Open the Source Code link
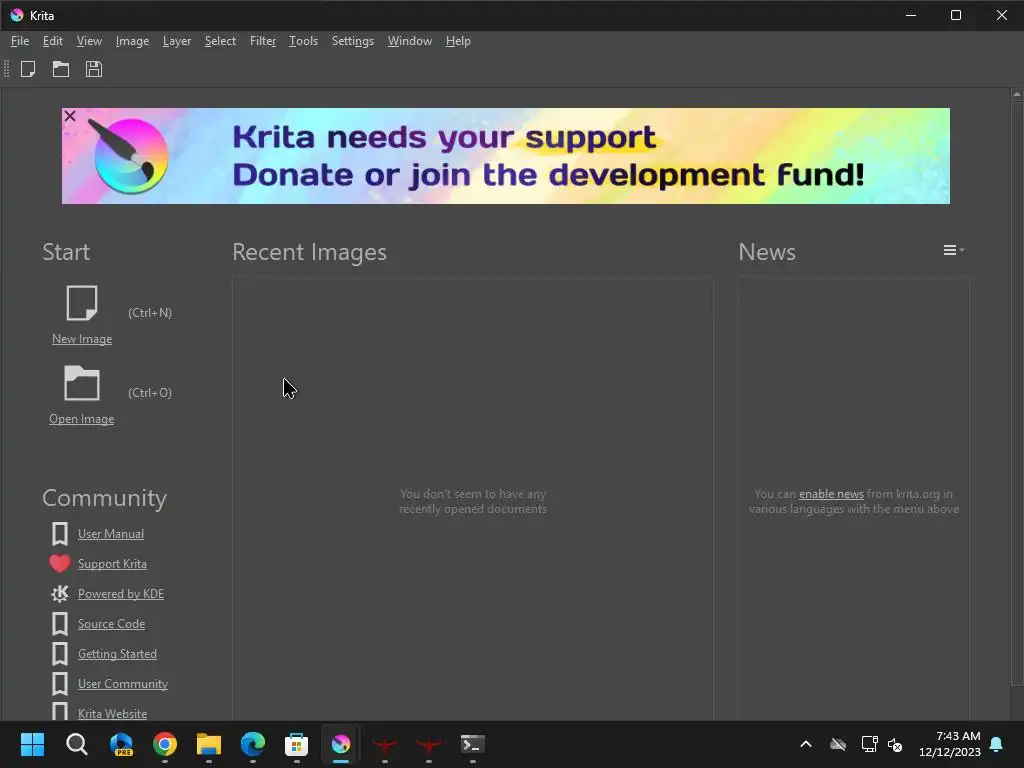The width and height of the screenshot is (1024, 768). [112, 624]
